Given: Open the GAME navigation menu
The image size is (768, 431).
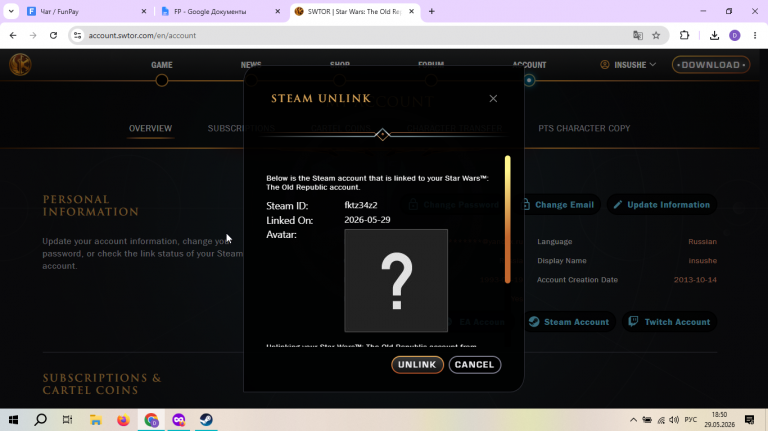Looking at the screenshot, I should pyautogui.click(x=162, y=65).
